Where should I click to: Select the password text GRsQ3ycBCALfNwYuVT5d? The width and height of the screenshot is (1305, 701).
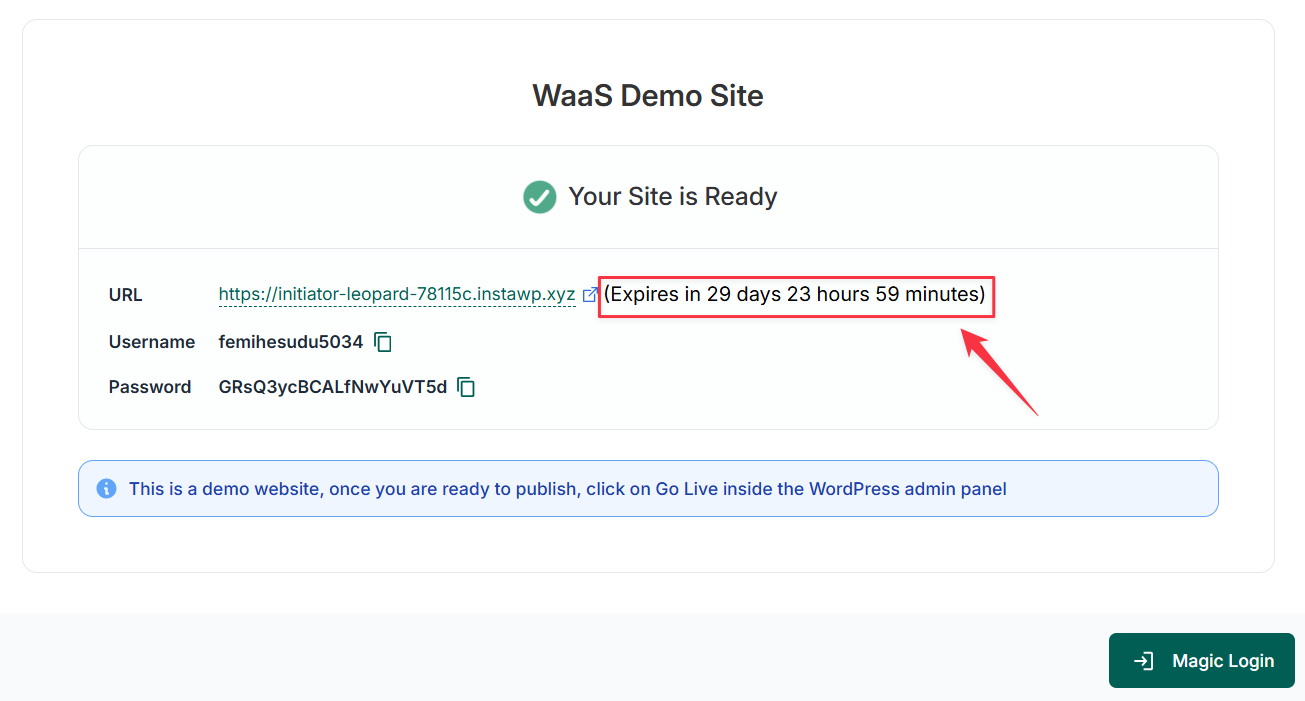click(x=333, y=387)
